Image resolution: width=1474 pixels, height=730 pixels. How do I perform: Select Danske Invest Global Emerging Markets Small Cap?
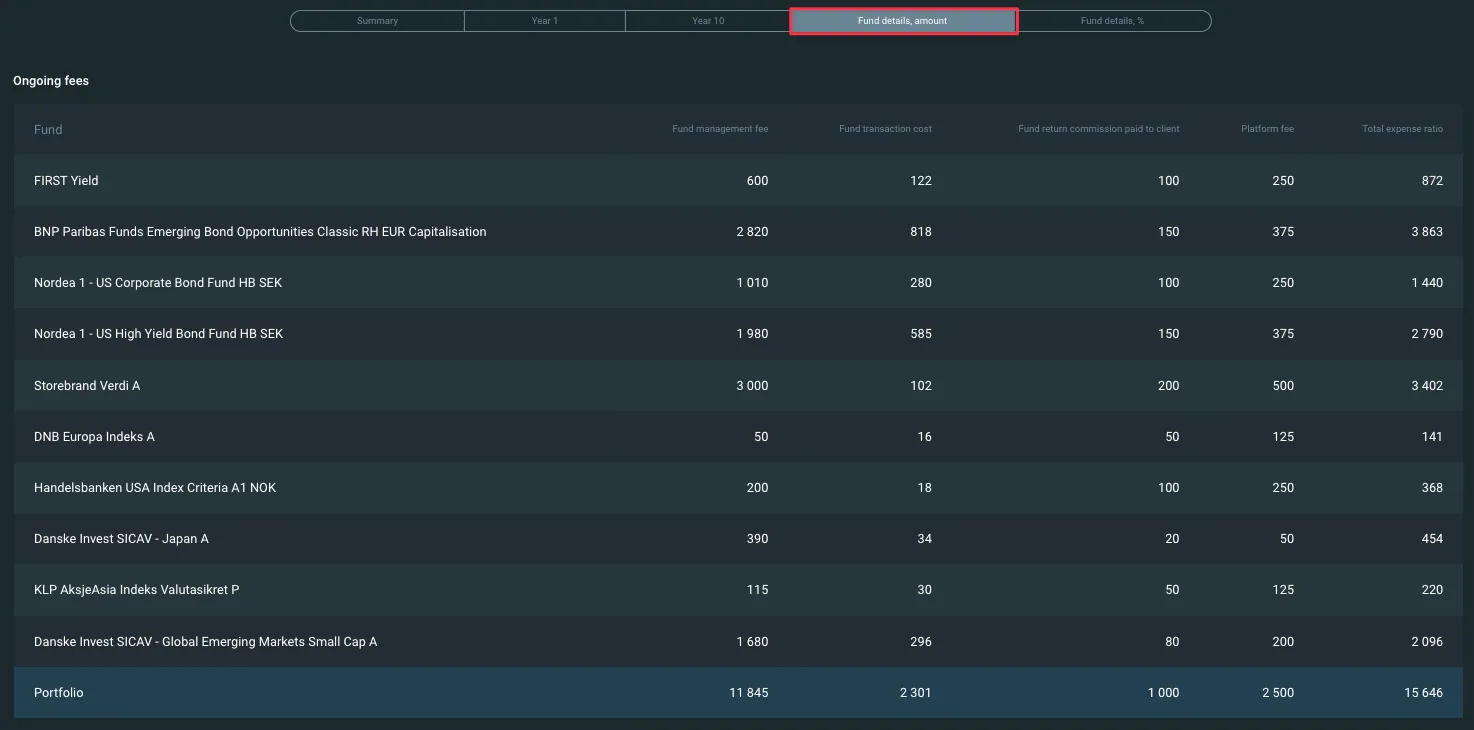pyautogui.click(x=205, y=642)
